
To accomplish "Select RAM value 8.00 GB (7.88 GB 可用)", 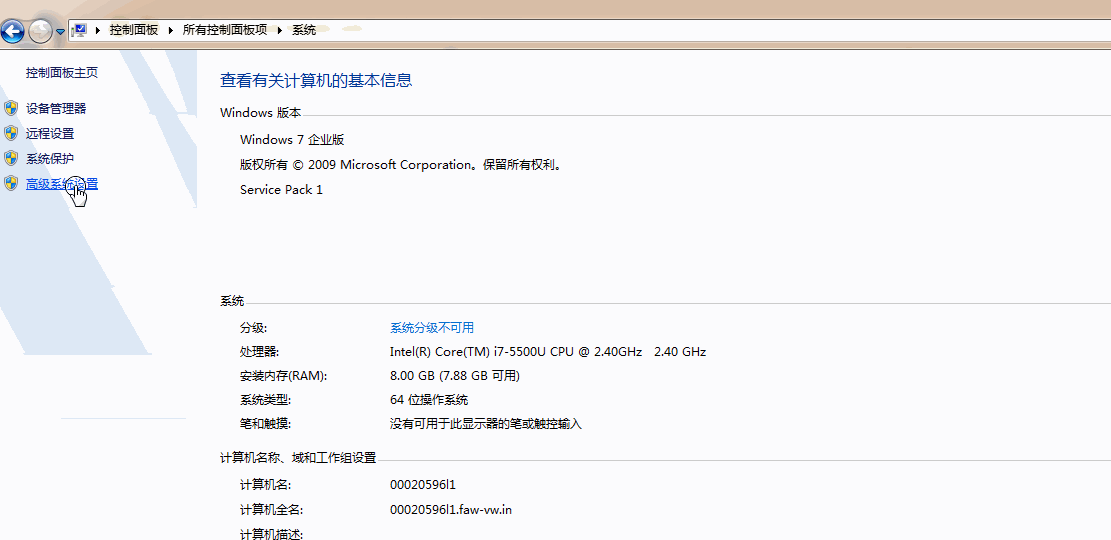I will 455,376.
